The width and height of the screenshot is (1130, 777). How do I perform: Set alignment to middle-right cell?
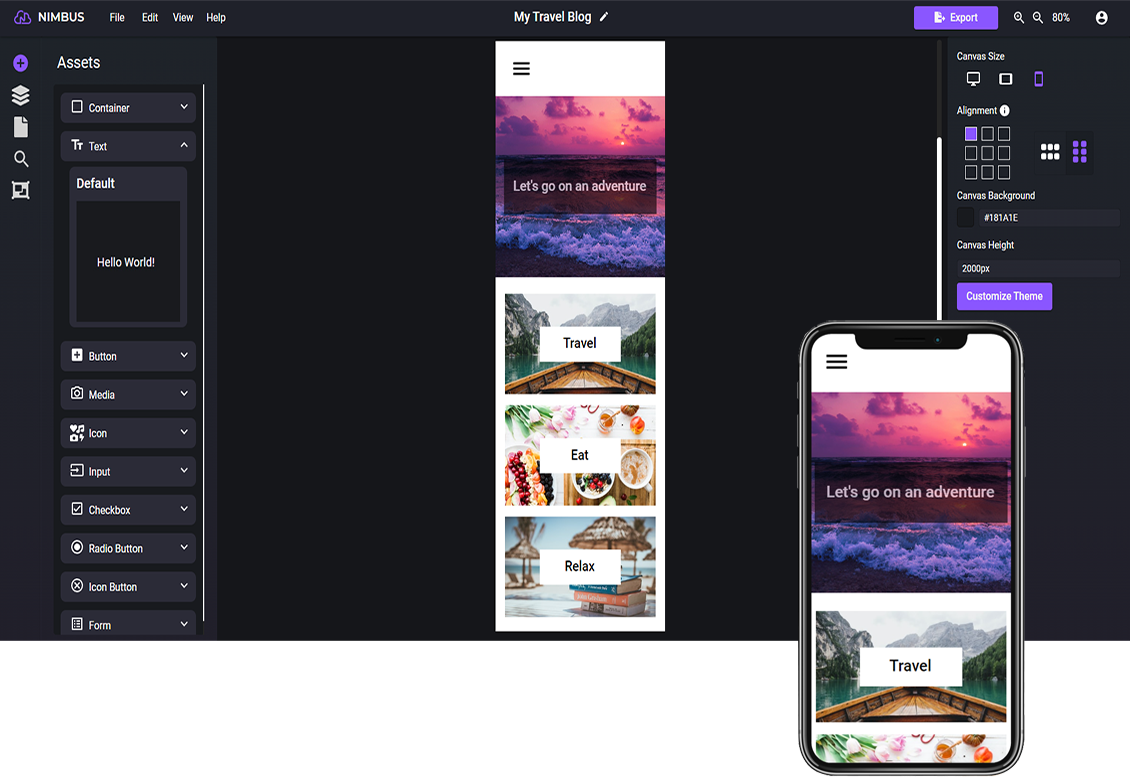point(1004,153)
